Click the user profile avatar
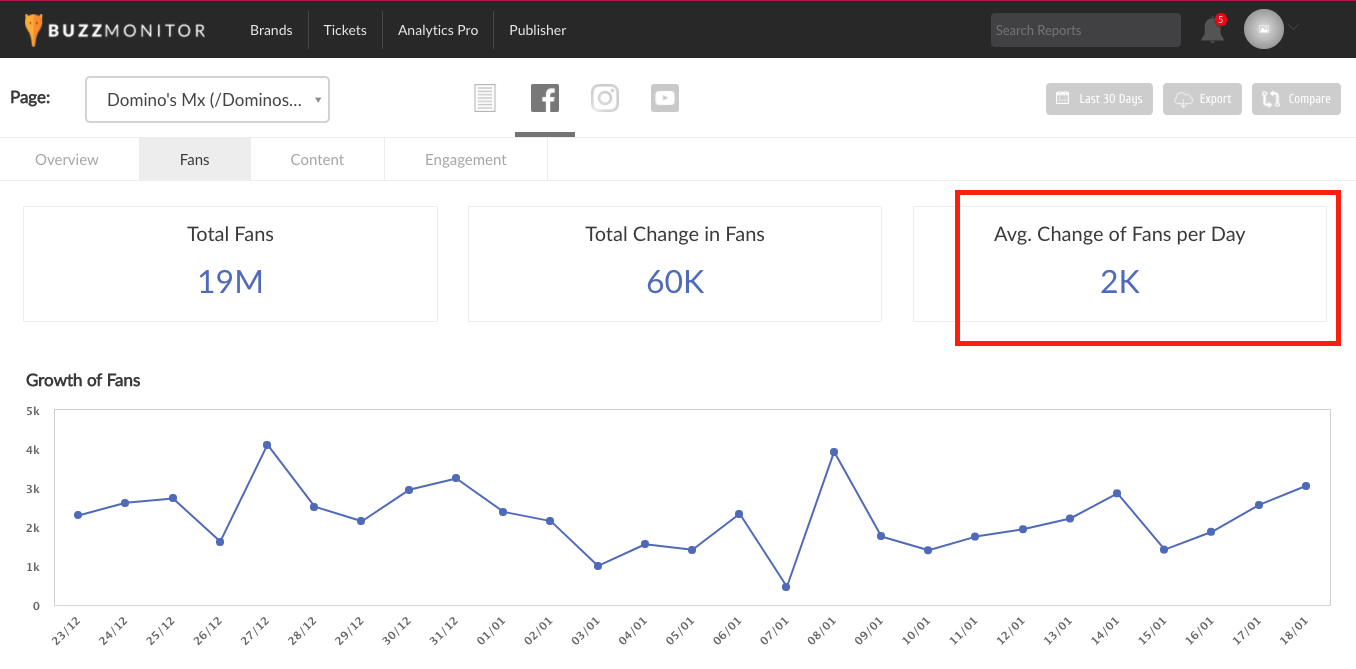Viewport: 1356px width, 669px height. (x=1263, y=30)
